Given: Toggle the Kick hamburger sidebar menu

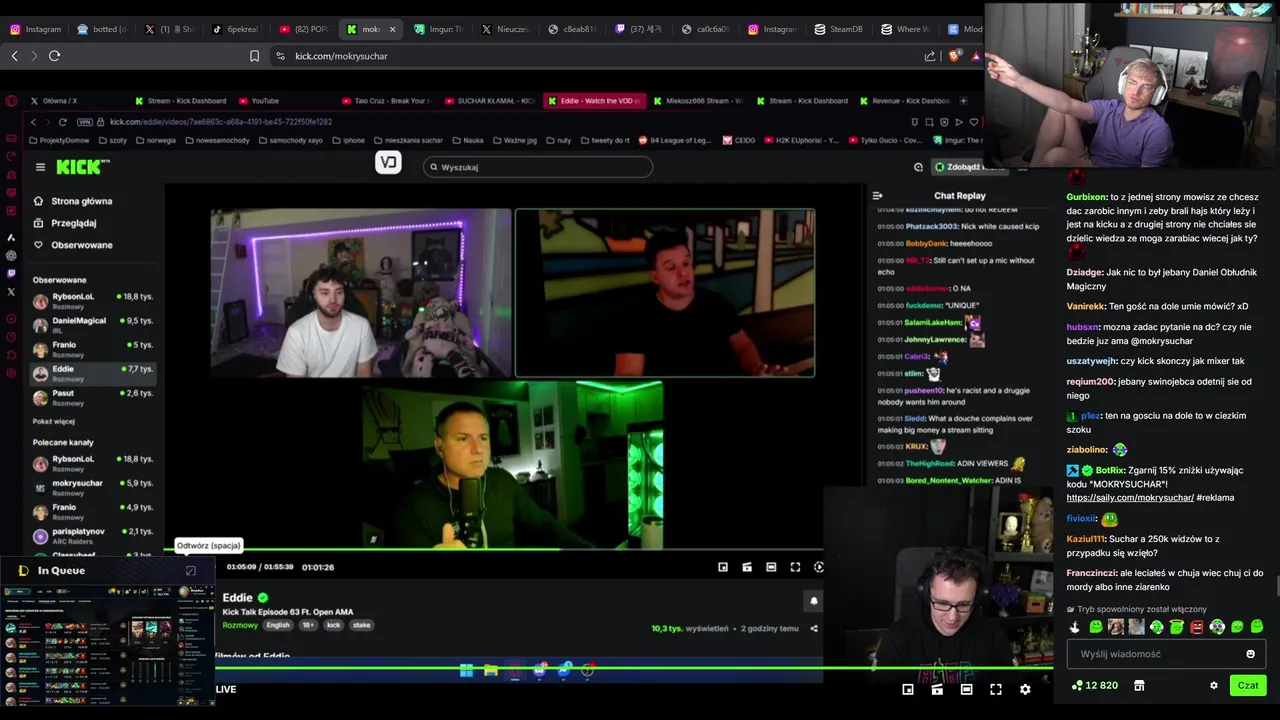Looking at the screenshot, I should point(40,167).
